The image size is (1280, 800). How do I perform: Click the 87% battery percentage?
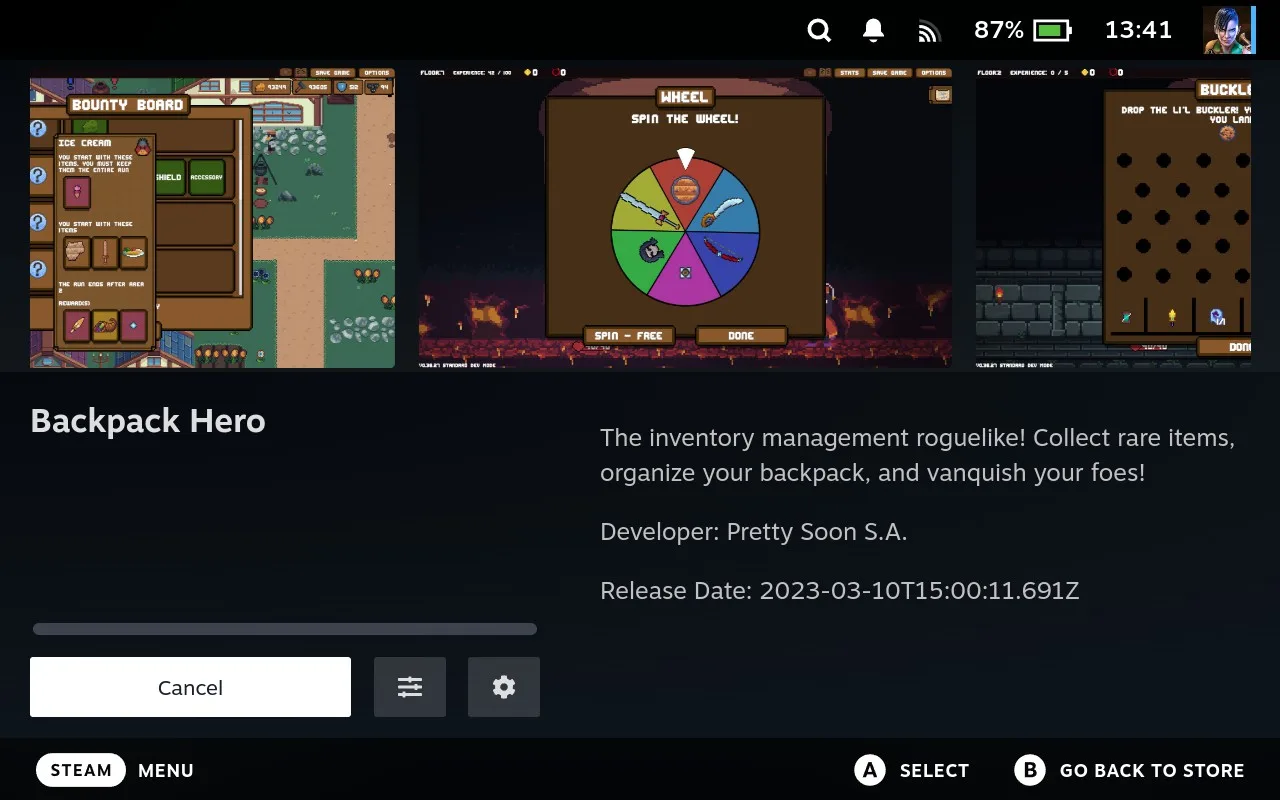point(999,30)
